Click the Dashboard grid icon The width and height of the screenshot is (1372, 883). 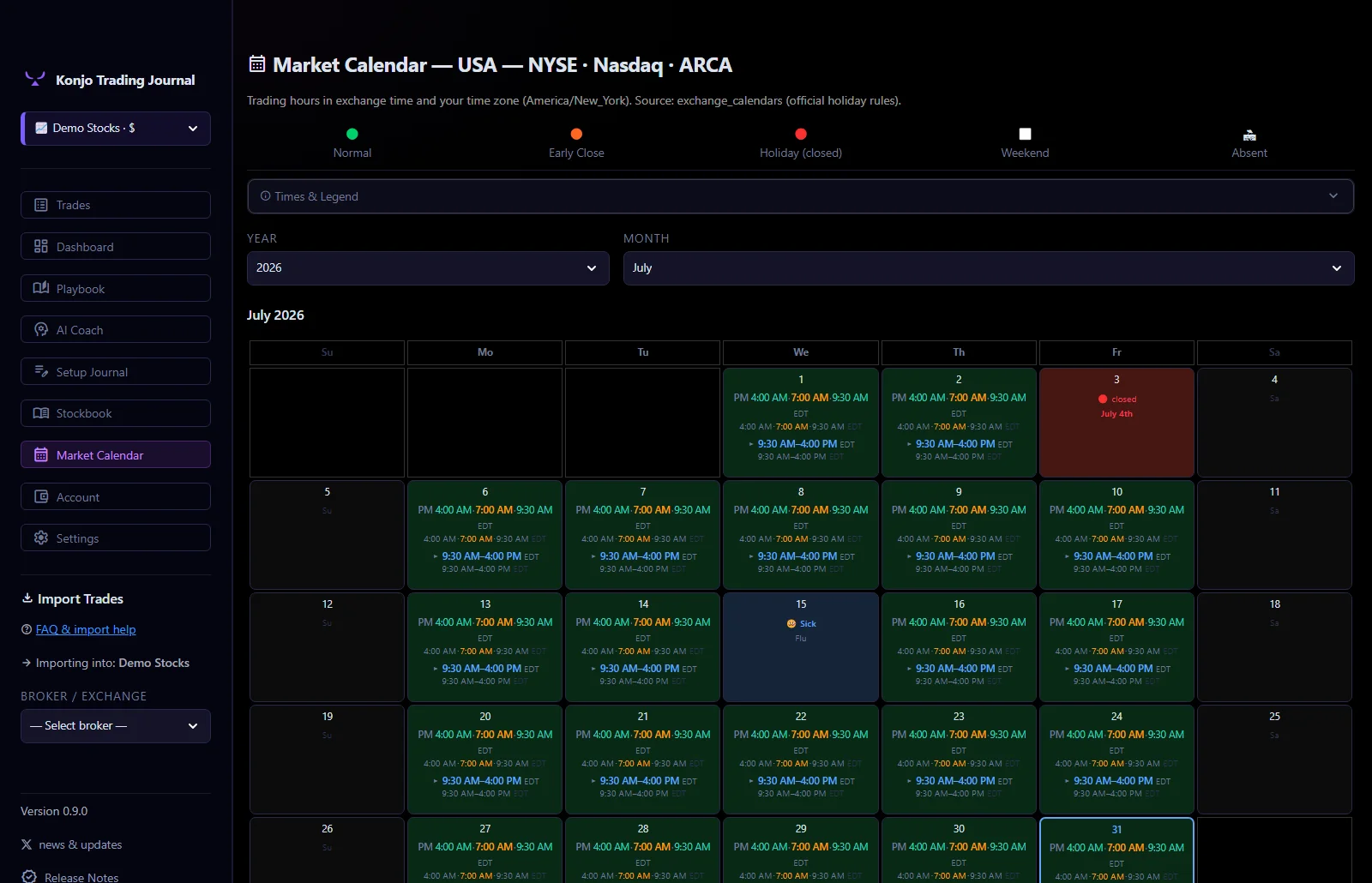[41, 246]
